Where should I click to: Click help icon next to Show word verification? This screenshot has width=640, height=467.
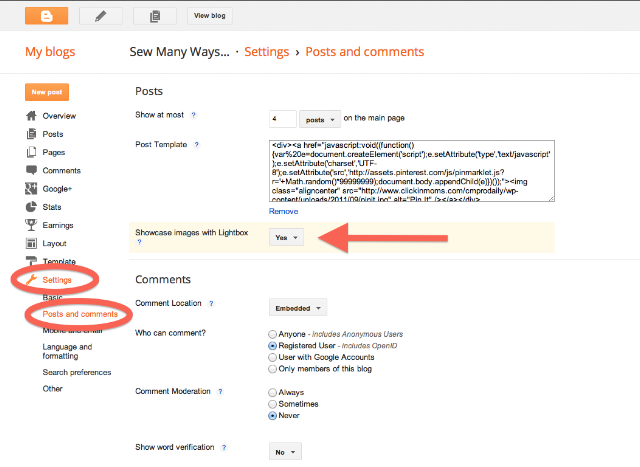click(x=224, y=447)
